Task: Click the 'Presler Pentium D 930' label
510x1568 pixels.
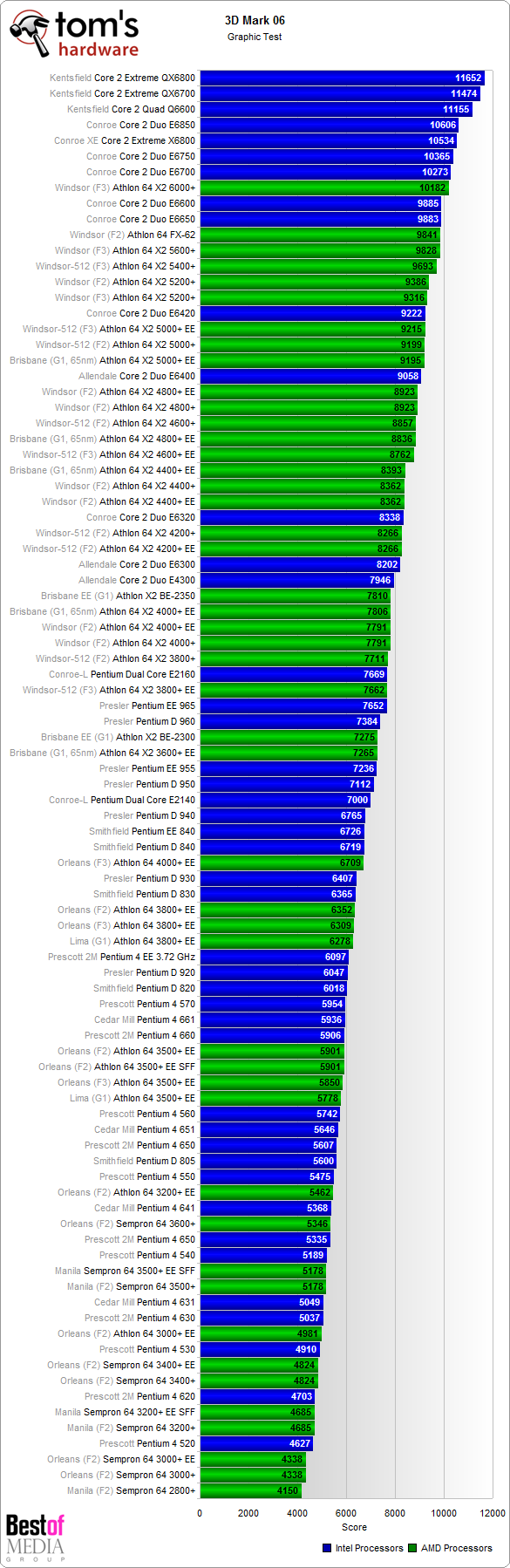Action: 149,878
